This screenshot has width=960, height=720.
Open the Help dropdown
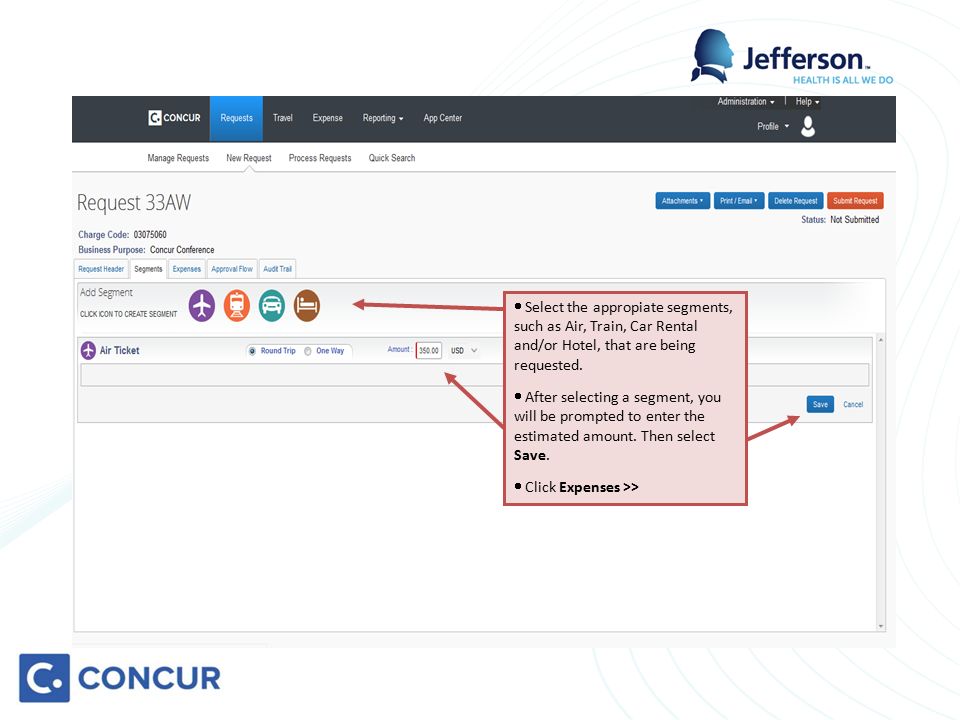tap(807, 102)
